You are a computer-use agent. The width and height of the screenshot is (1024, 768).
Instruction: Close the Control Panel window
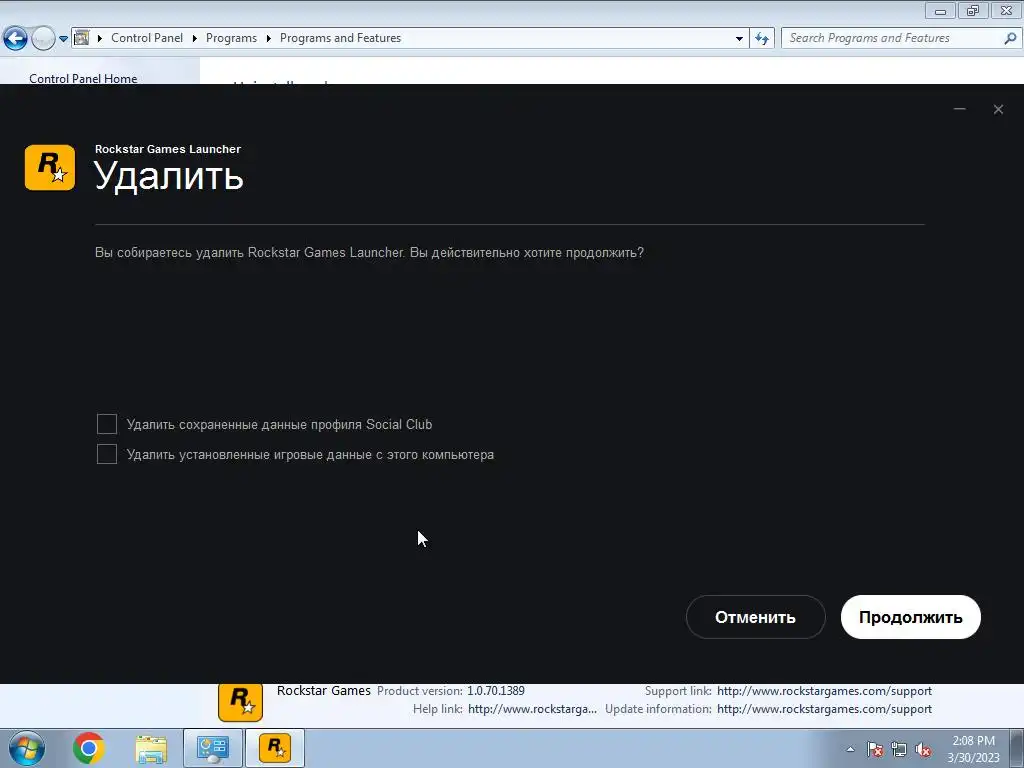(1006, 10)
